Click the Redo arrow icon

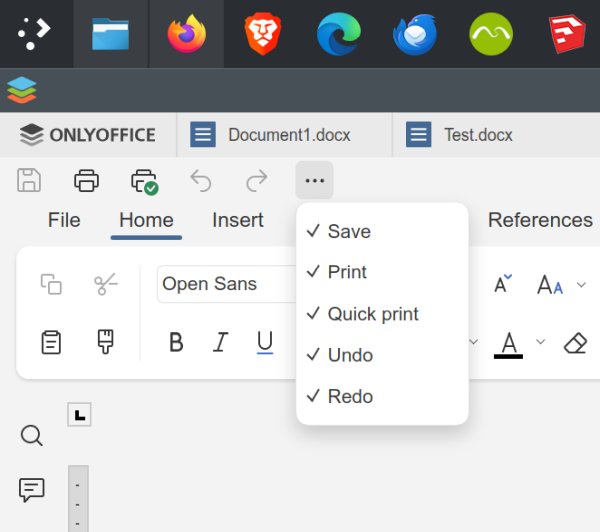pos(256,180)
